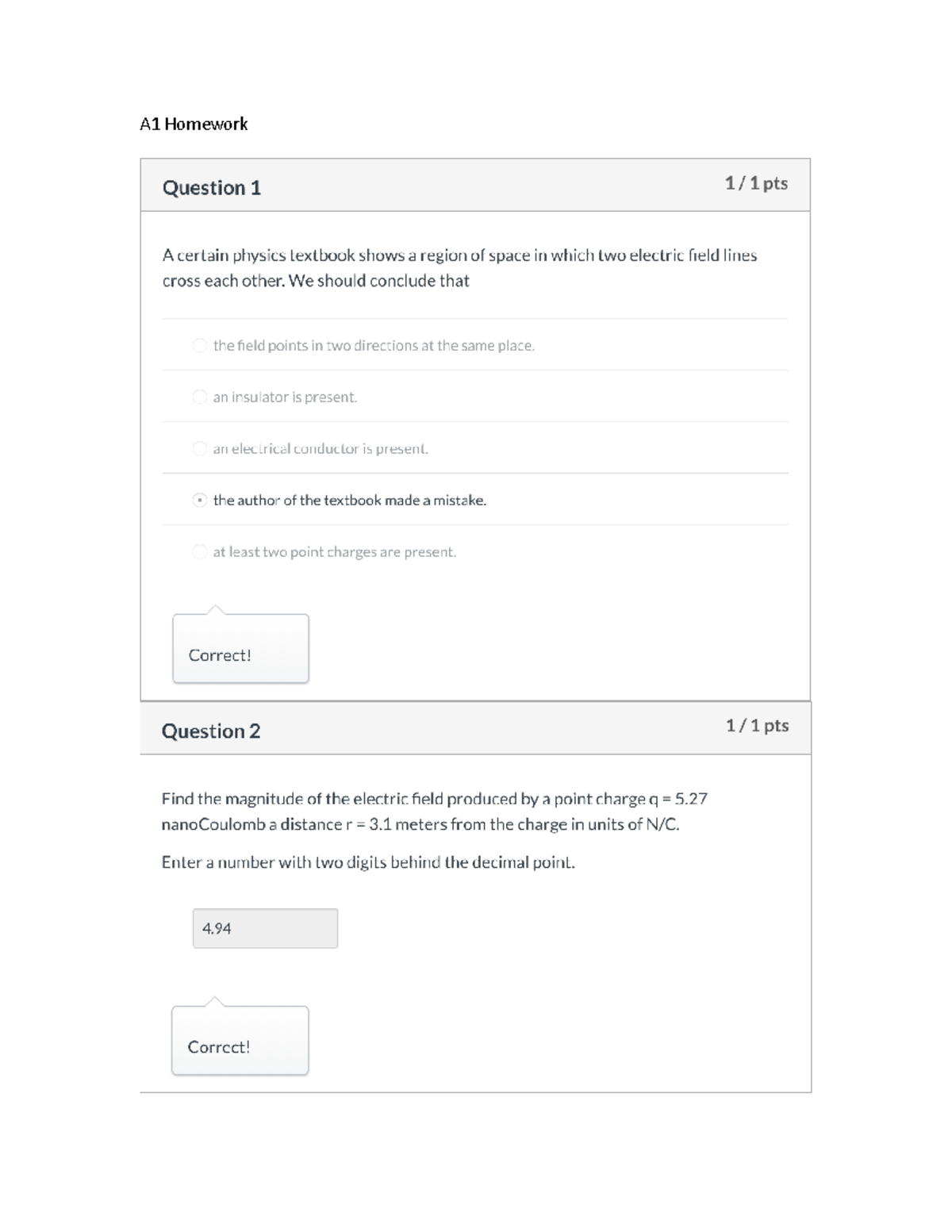Click the electric field lines question text
Screen dimensions: 952x1232
tap(459, 268)
